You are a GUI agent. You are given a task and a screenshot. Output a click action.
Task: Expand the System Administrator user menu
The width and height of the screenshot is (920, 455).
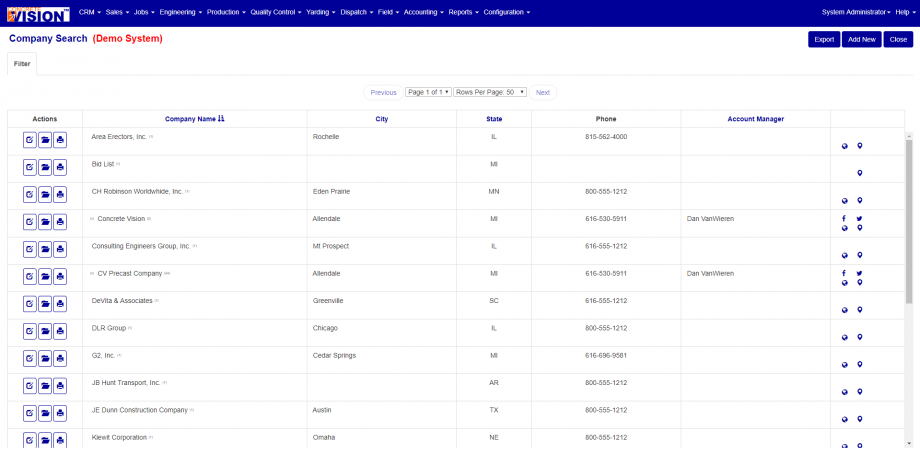click(x=856, y=12)
